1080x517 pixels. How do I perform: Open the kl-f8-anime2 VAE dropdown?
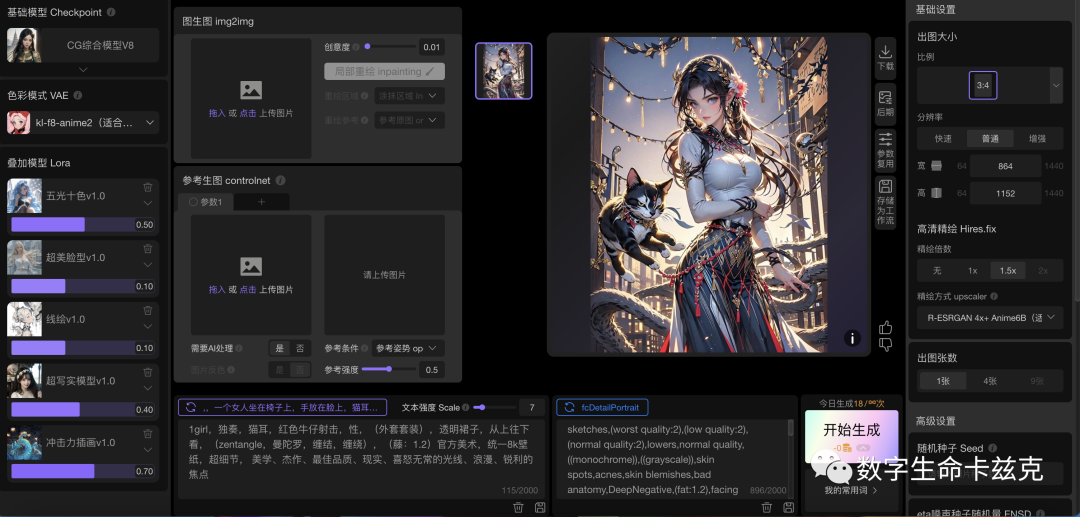click(83, 123)
